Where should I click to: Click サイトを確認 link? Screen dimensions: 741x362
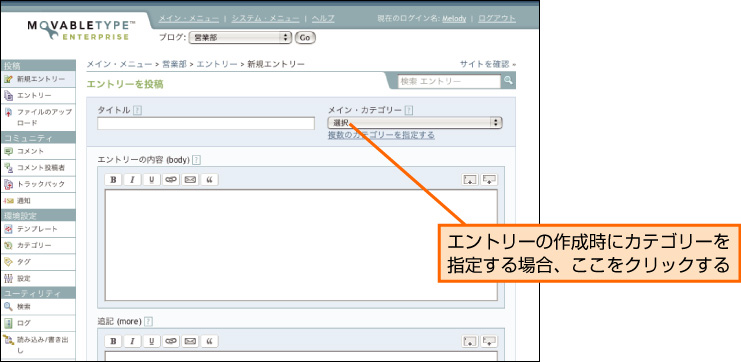pos(488,64)
